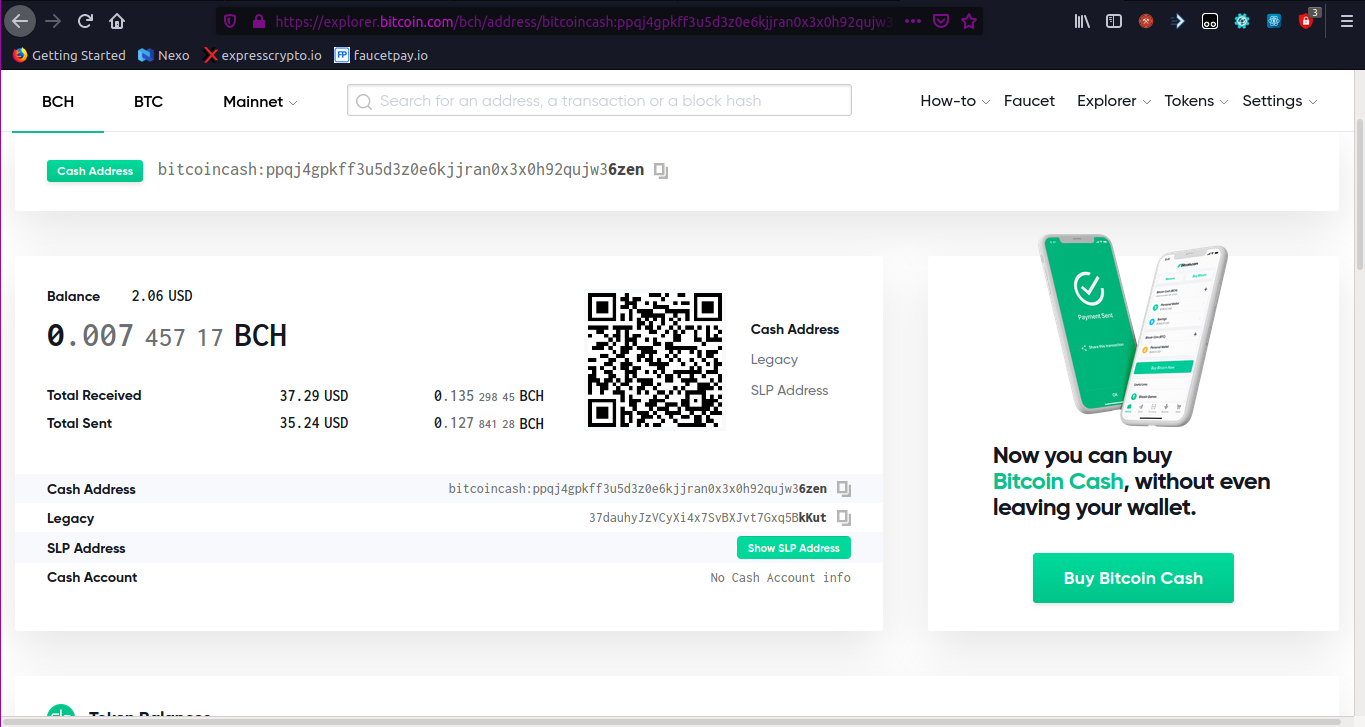
Task: Click the "SLP Address" table row label
Action: click(86, 548)
